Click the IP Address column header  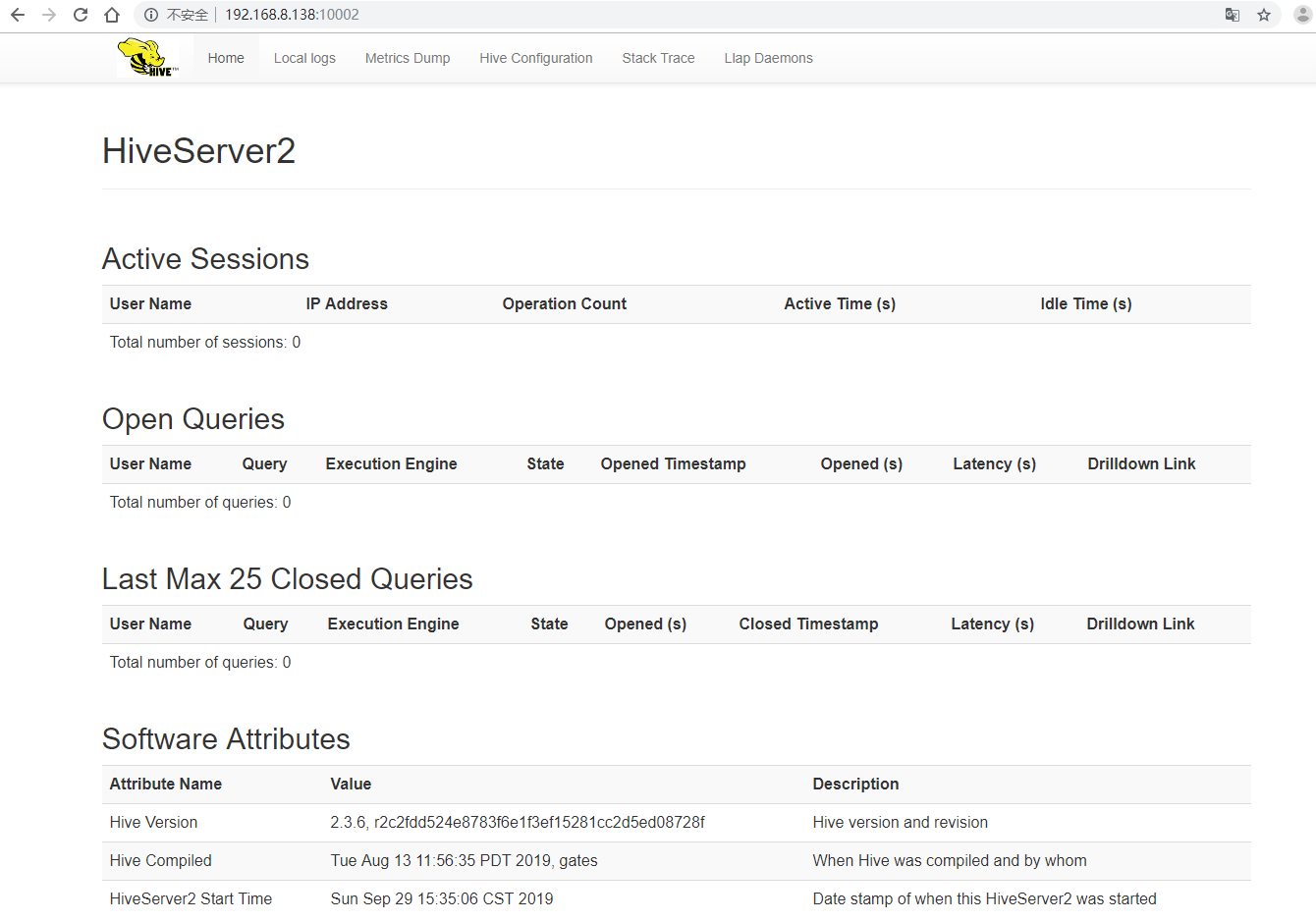pyautogui.click(x=347, y=304)
